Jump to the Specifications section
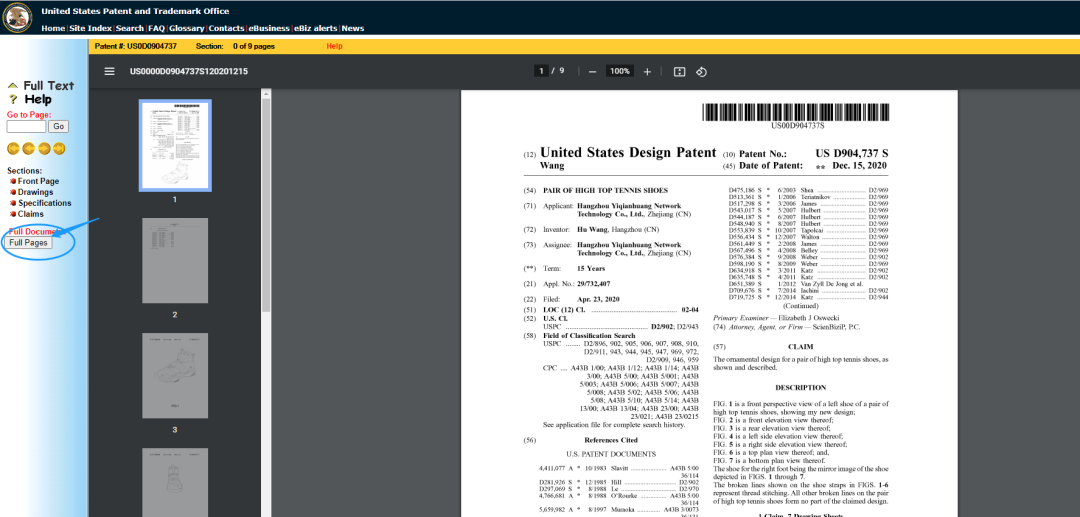Screen dimensions: 1080x517 [45, 203]
